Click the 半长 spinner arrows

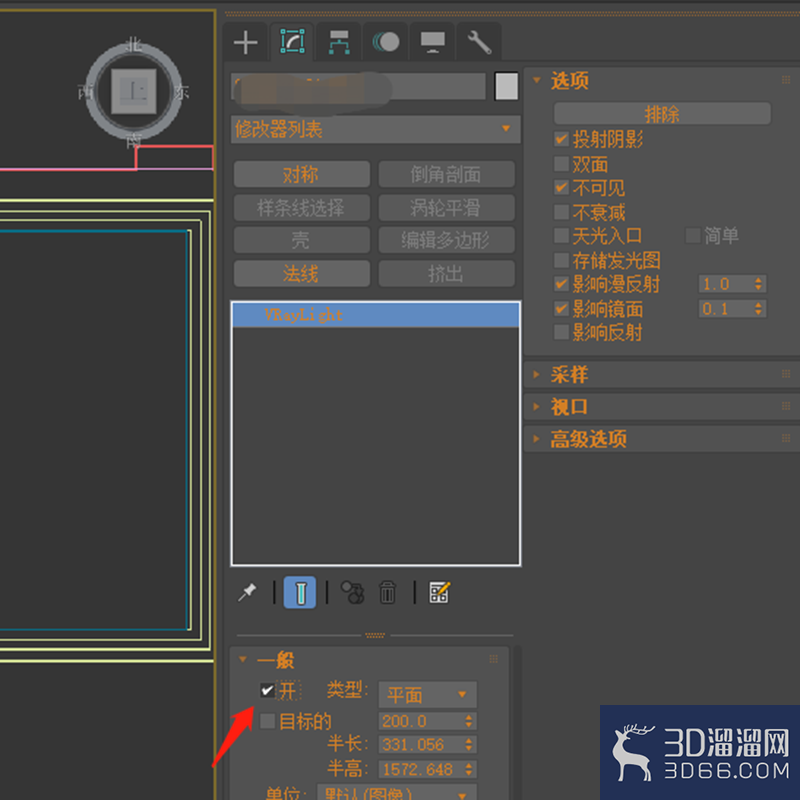click(469, 744)
